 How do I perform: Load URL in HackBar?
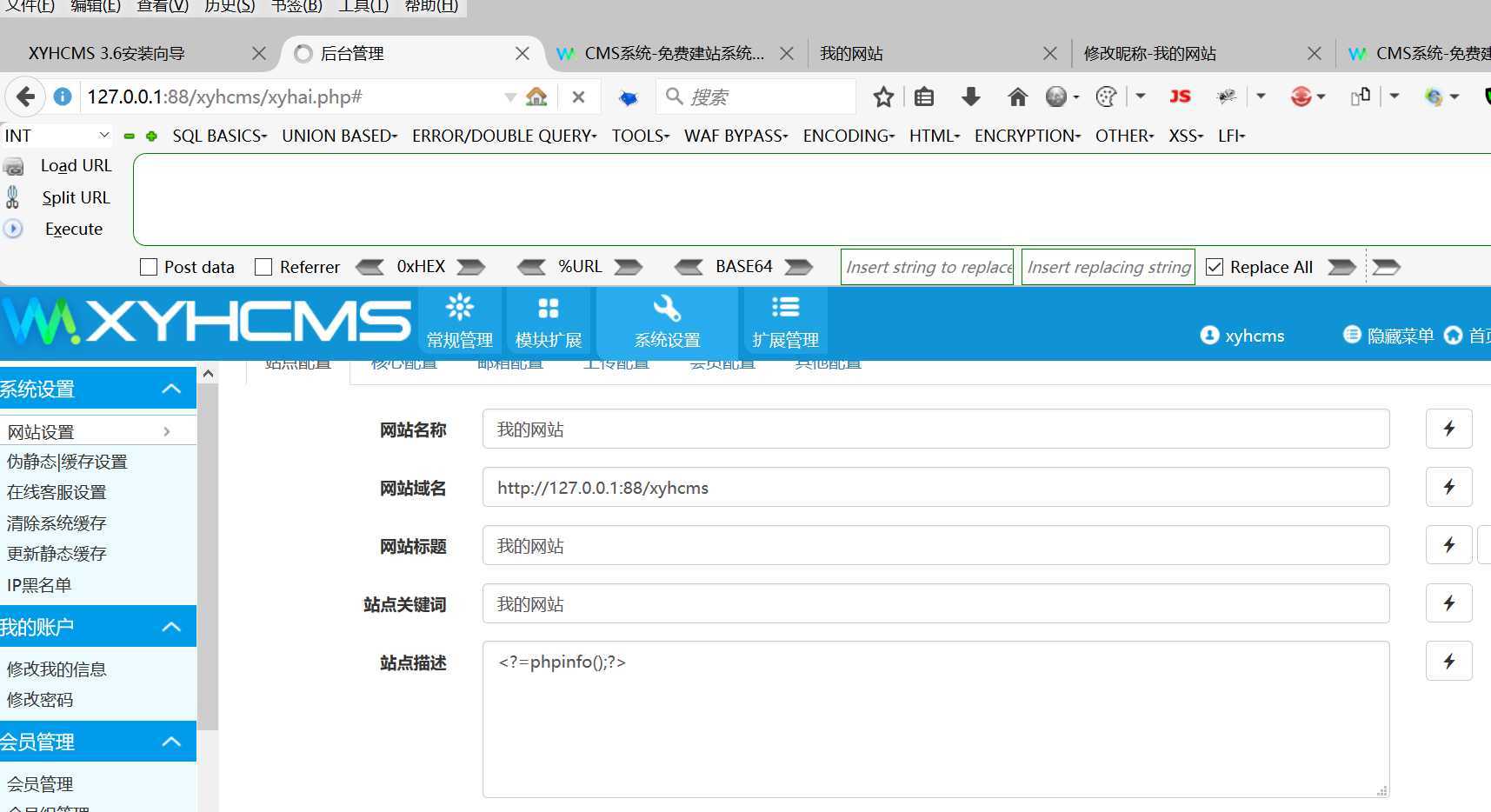76,165
